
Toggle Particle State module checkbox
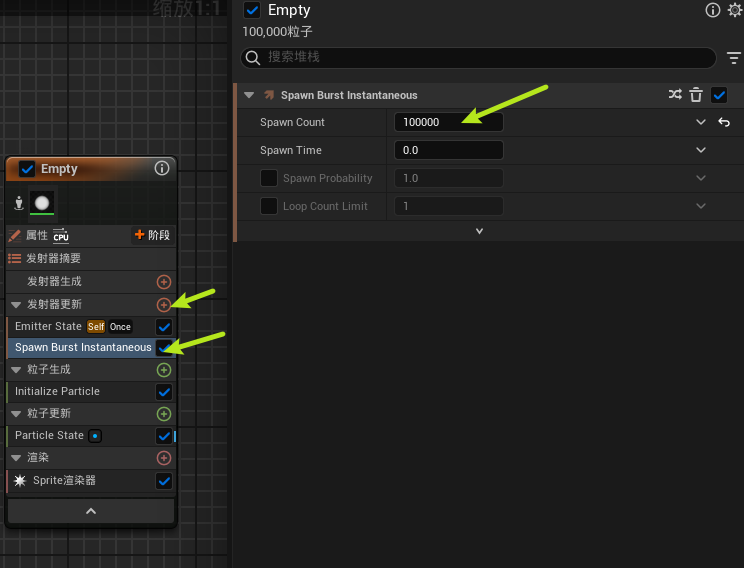pyautogui.click(x=164, y=436)
